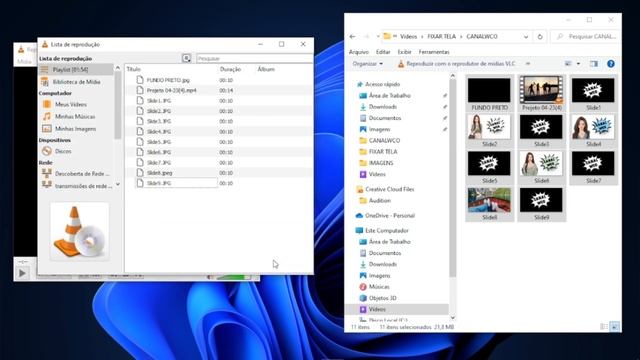The height and width of the screenshot is (360, 640).
Task: Open Audition folder in navigation pane
Action: pos(380,201)
